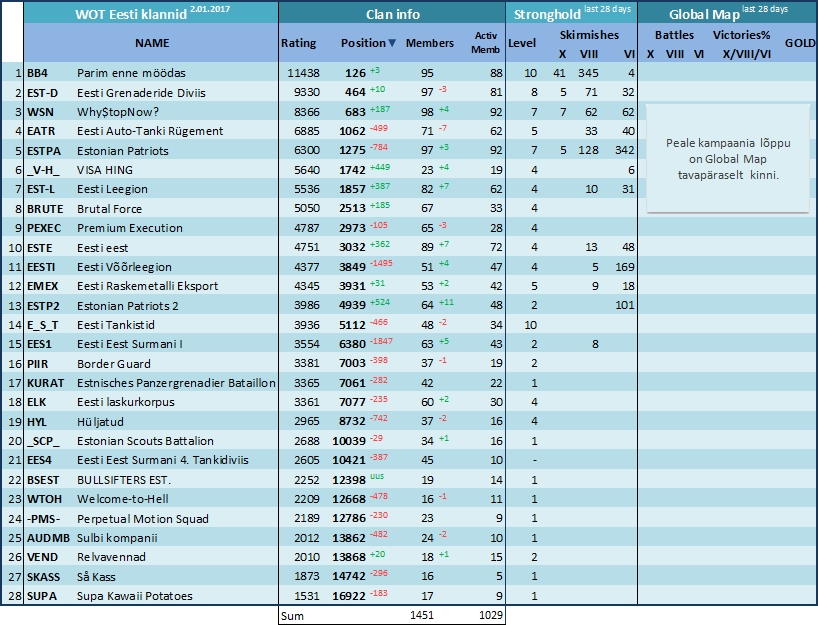The width and height of the screenshot is (818, 625).
Task: Click Supa Kawaii Potatoes
Action: [135, 596]
